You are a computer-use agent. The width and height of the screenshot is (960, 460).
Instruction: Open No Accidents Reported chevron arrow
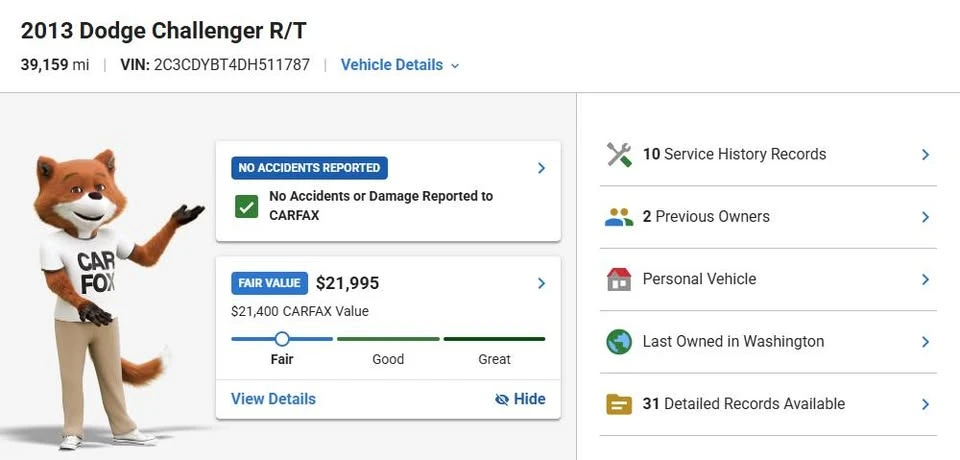pos(541,168)
